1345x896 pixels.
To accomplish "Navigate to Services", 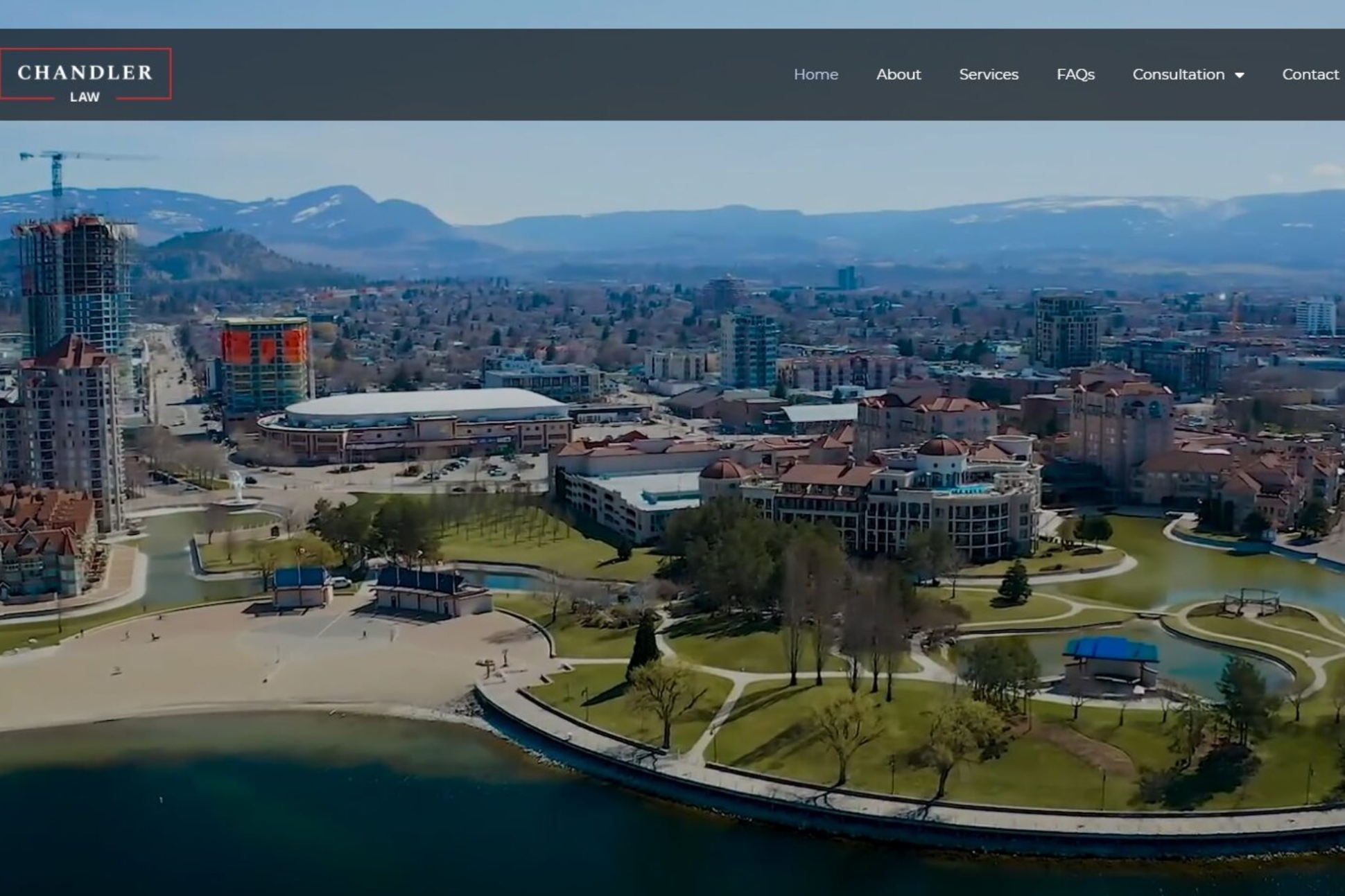I will pos(988,74).
